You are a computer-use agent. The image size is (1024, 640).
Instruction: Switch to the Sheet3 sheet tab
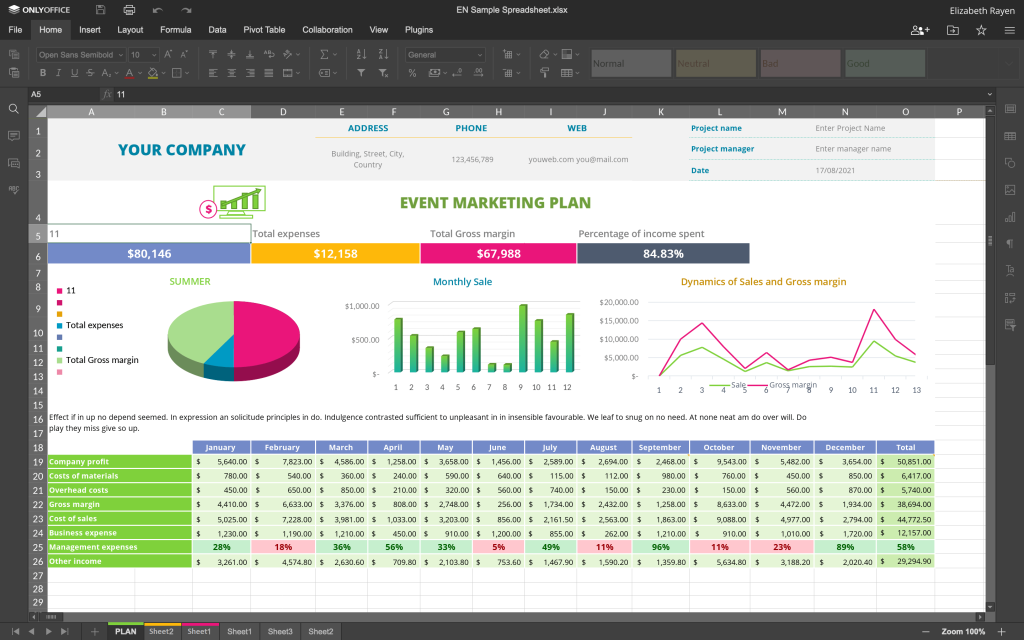pos(280,631)
